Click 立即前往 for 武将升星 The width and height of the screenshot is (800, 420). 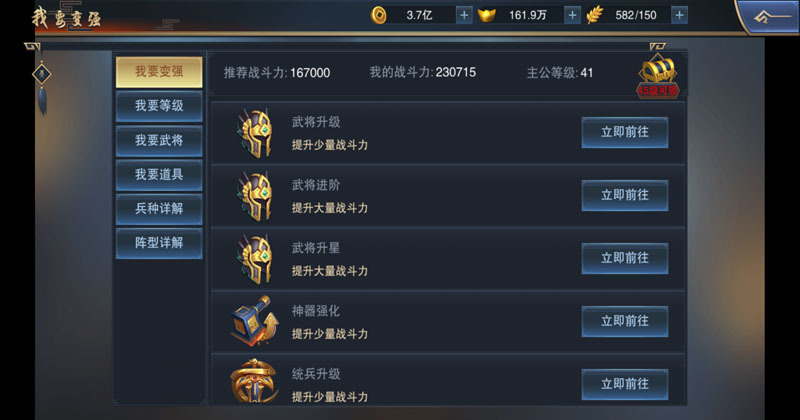(x=625, y=258)
